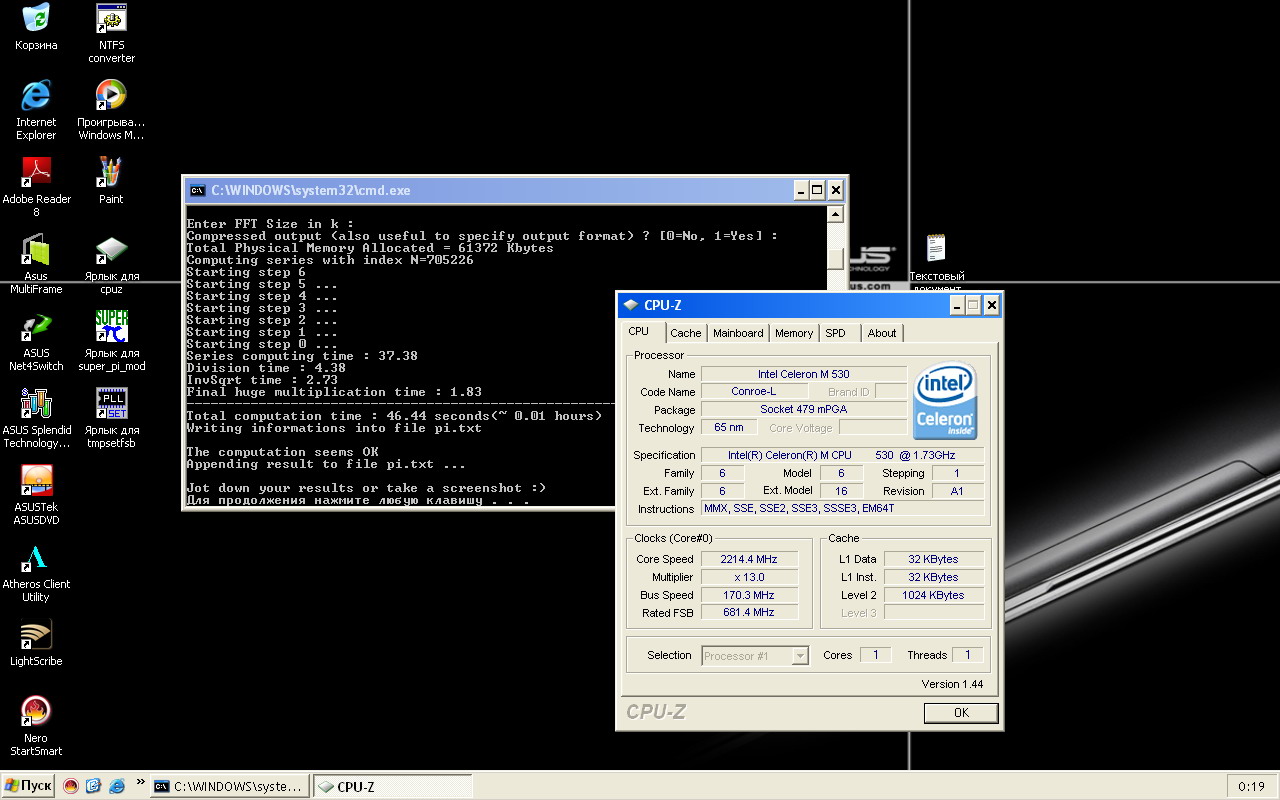Open the About tab in CPU-Z
The height and width of the screenshot is (800, 1280).
click(x=882, y=333)
